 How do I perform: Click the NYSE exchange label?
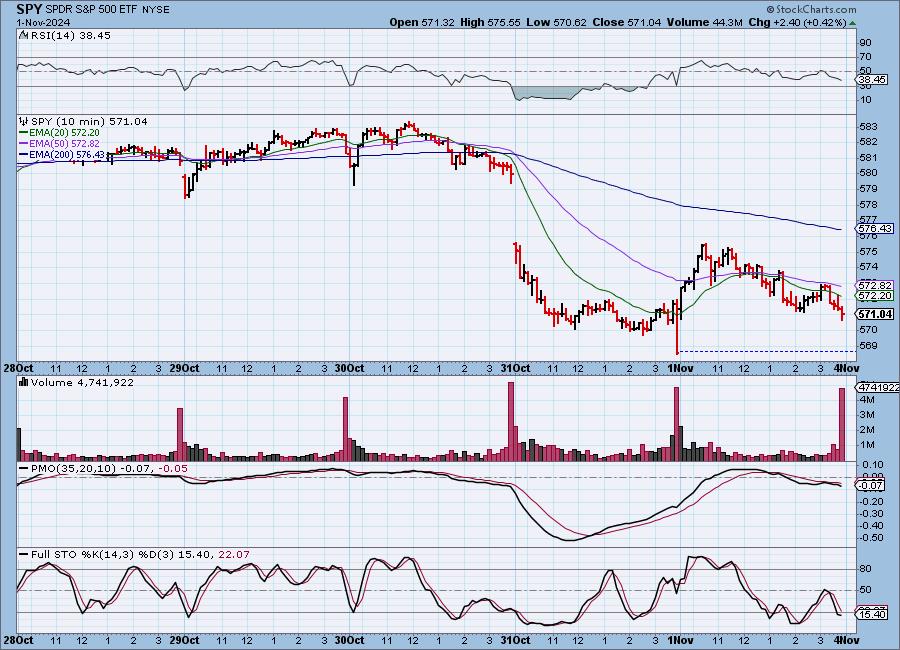155,10
